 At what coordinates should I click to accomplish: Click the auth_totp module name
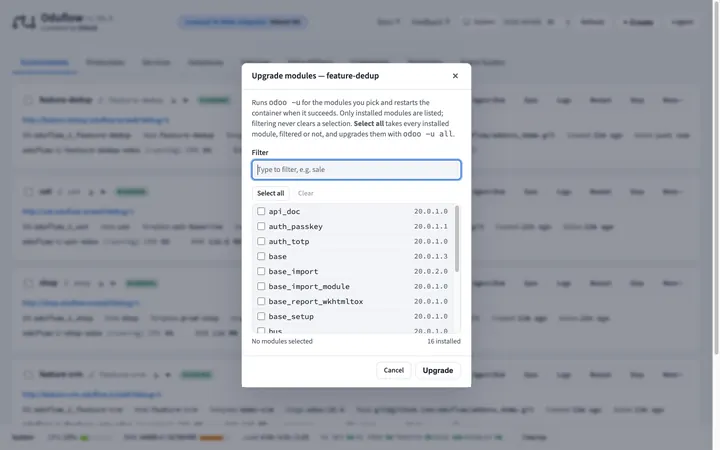(289, 242)
